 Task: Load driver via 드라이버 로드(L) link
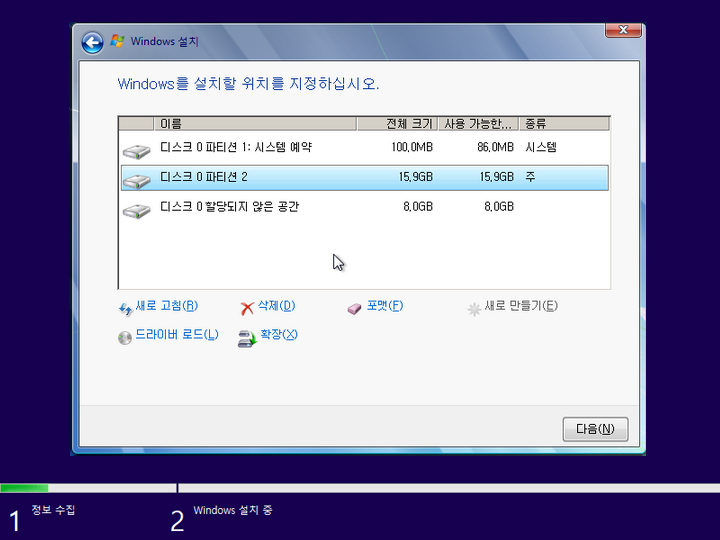pos(177,335)
